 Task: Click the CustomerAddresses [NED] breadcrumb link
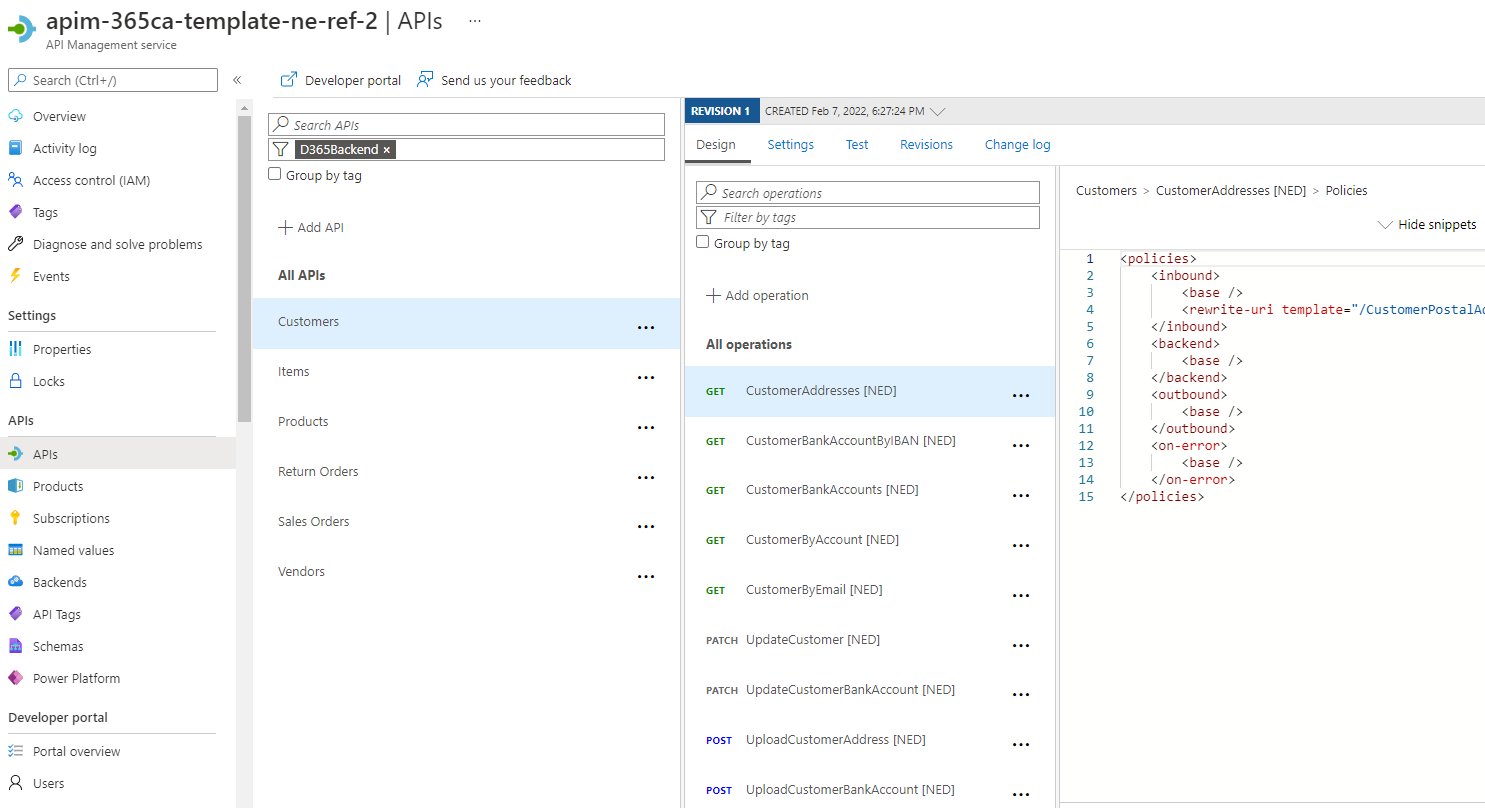(1231, 191)
